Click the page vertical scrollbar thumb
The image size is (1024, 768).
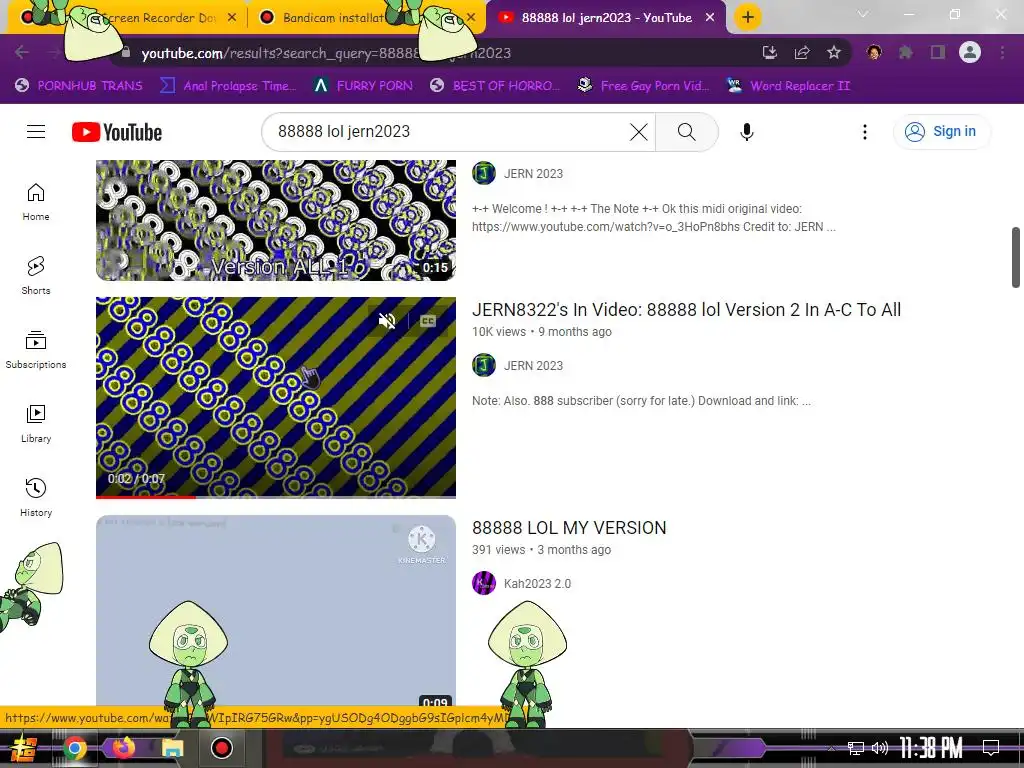[x=1016, y=257]
